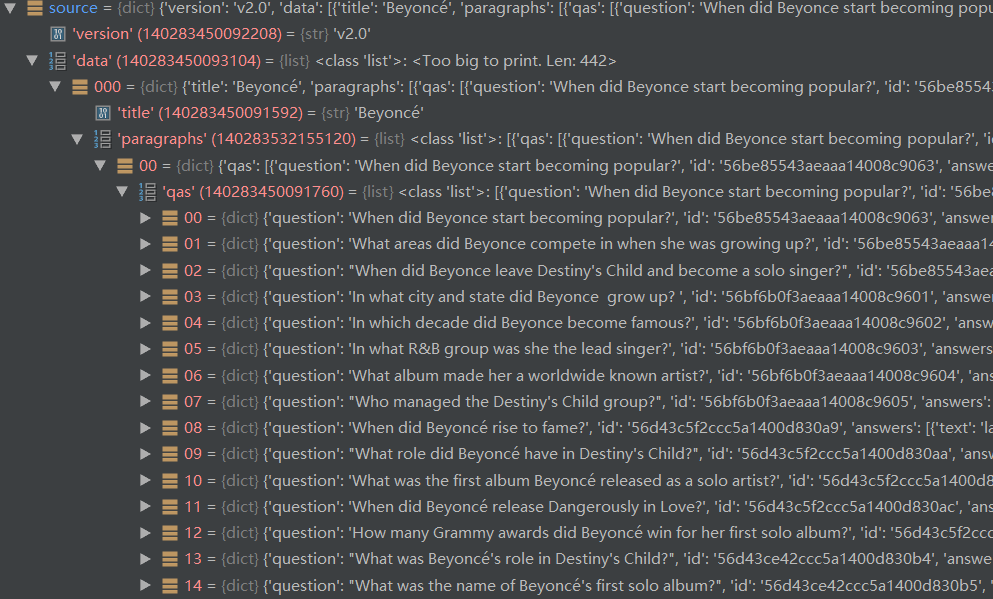Expand qas item 12 arrow
This screenshot has width=993, height=599.
point(145,533)
